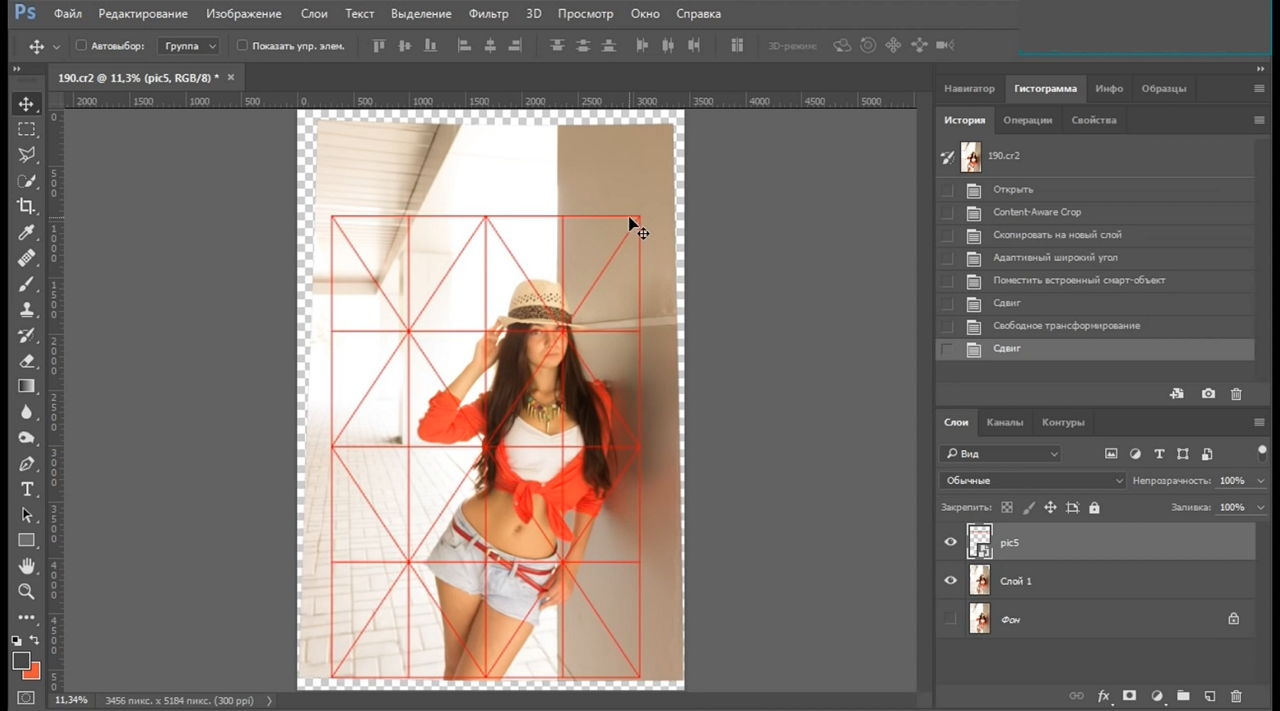
Task: Switch to the Операции tab
Action: tap(1028, 120)
